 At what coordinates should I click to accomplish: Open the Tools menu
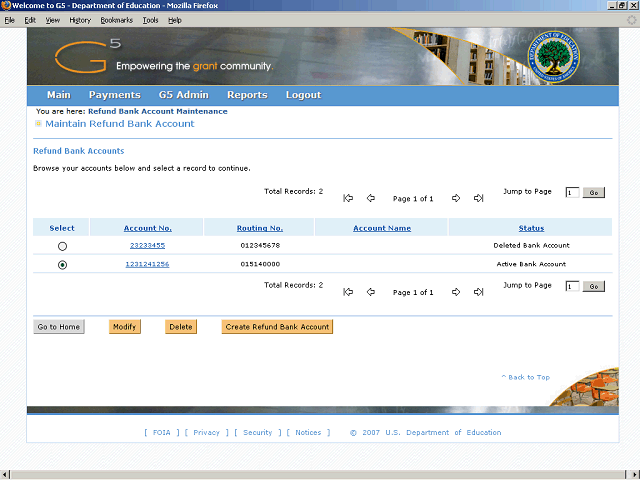click(150, 20)
